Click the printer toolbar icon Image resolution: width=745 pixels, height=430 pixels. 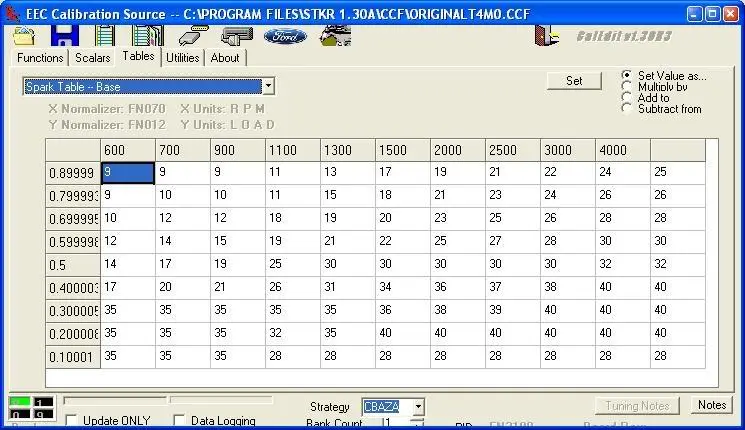point(237,36)
